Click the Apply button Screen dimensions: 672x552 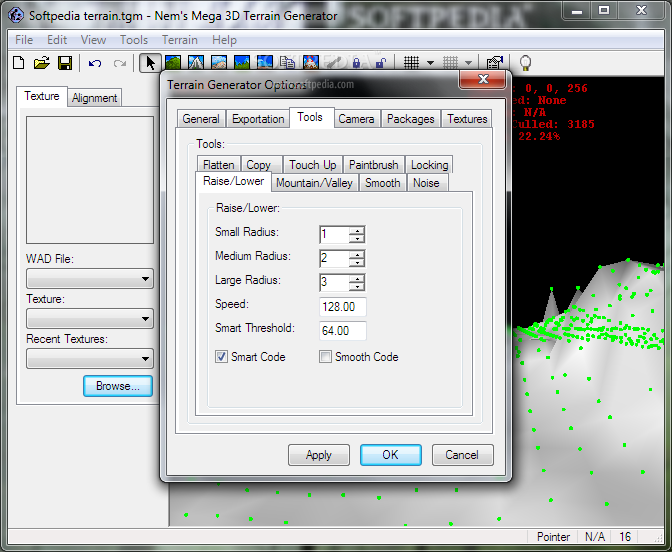(319, 455)
